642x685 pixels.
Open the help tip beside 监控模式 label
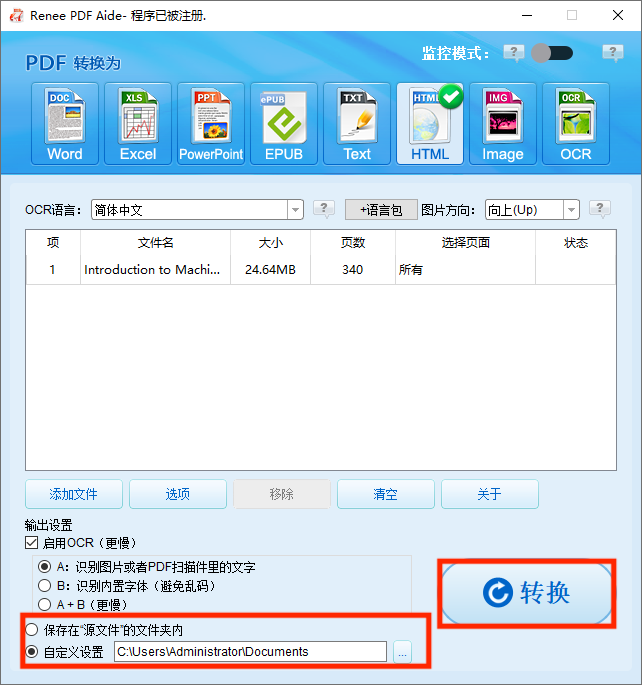[514, 53]
